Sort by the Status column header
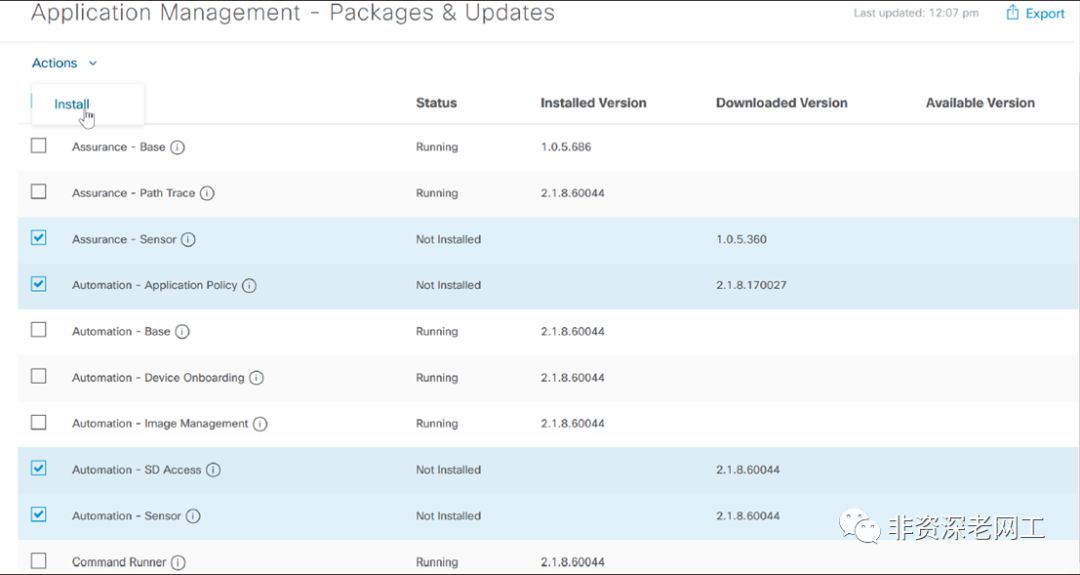Screen dimensions: 1080x575 (436, 103)
